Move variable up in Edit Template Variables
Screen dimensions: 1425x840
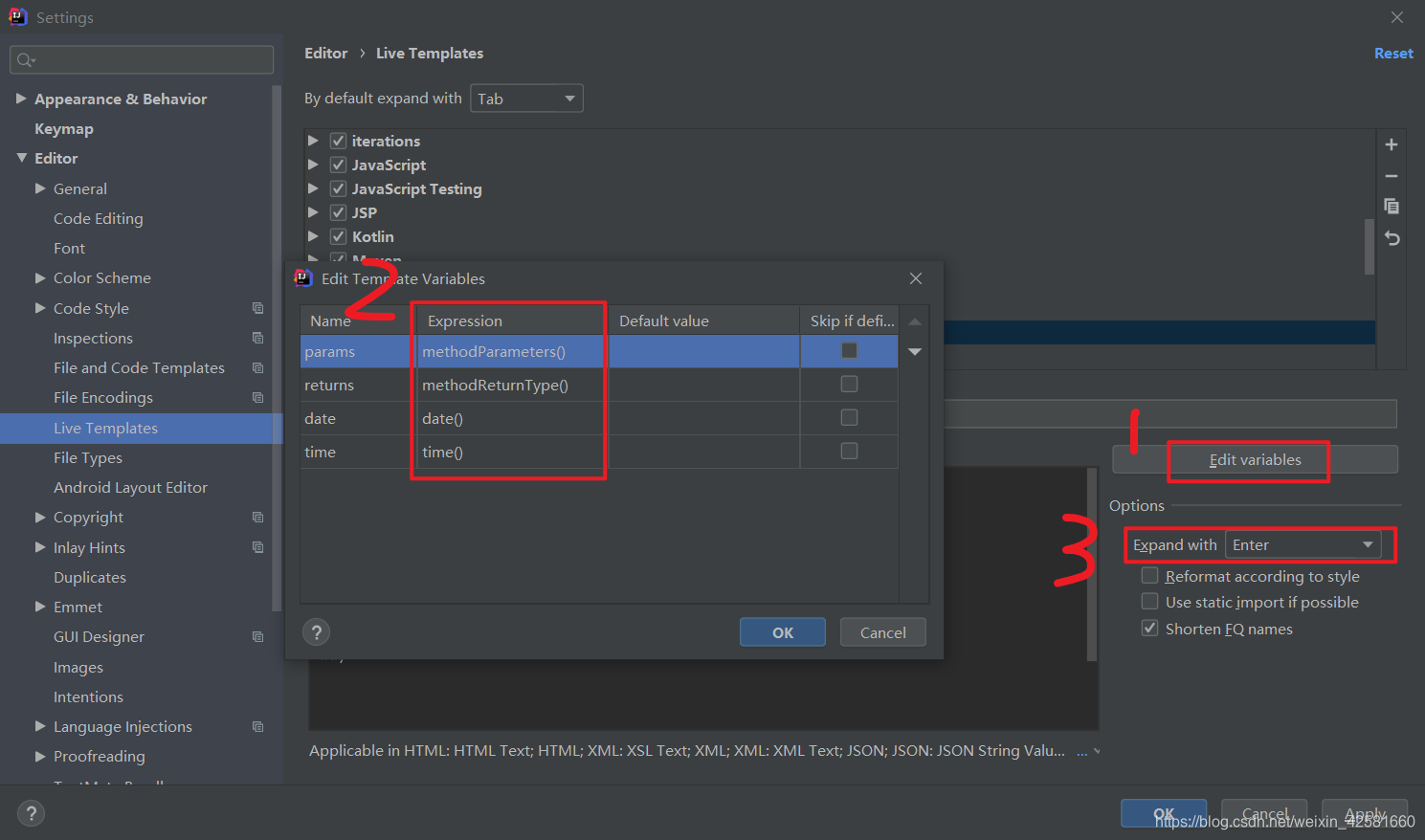point(915,321)
